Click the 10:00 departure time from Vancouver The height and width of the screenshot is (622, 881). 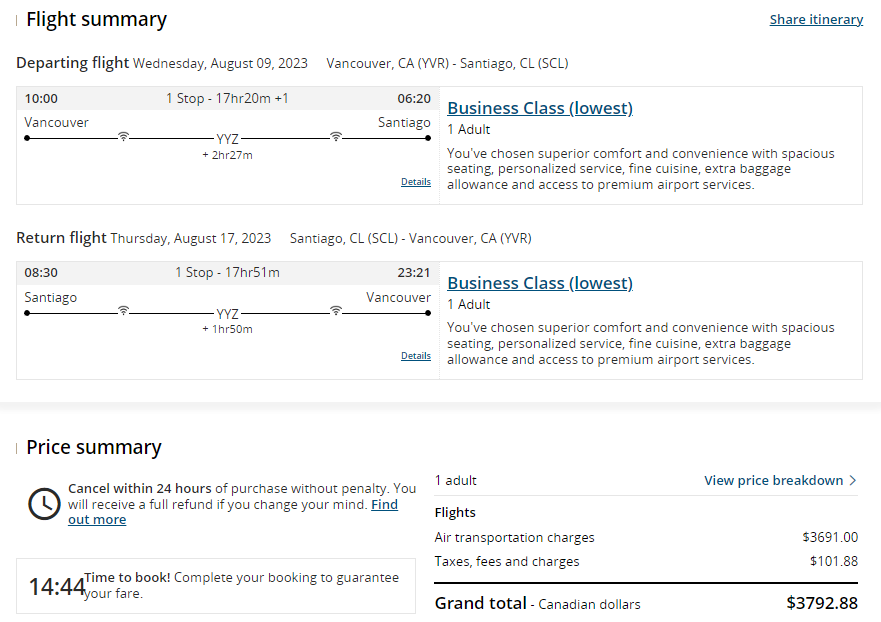point(41,99)
